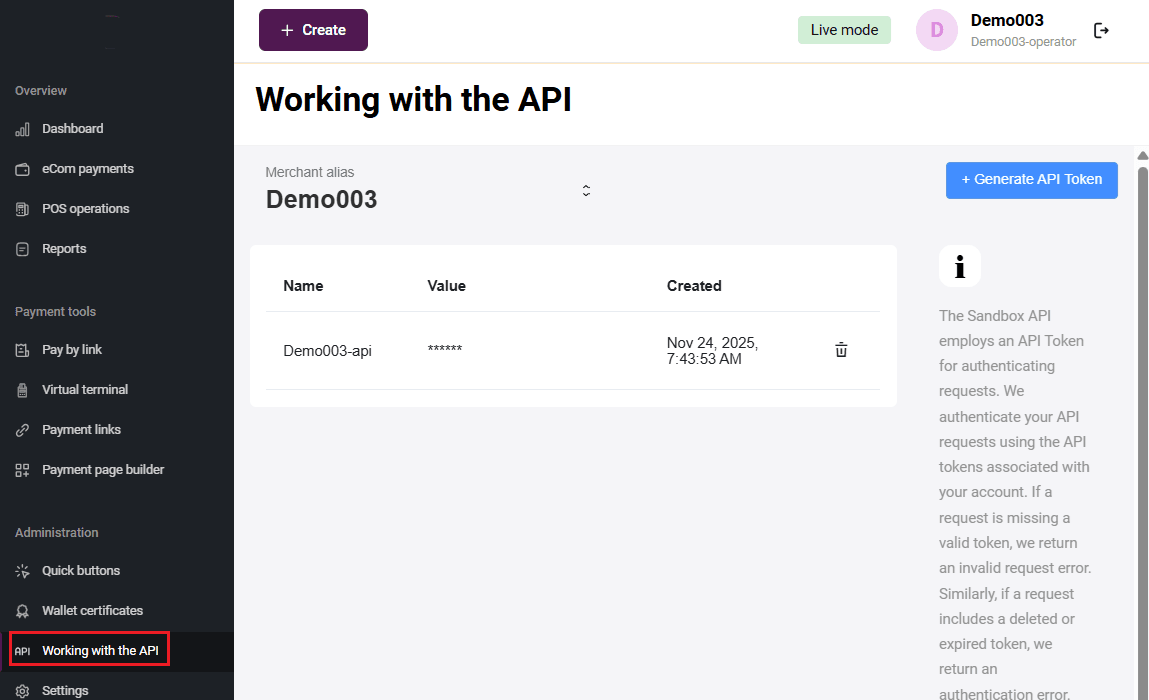The image size is (1149, 700).
Task: Go to Payment links in sidebar
Action: (81, 430)
